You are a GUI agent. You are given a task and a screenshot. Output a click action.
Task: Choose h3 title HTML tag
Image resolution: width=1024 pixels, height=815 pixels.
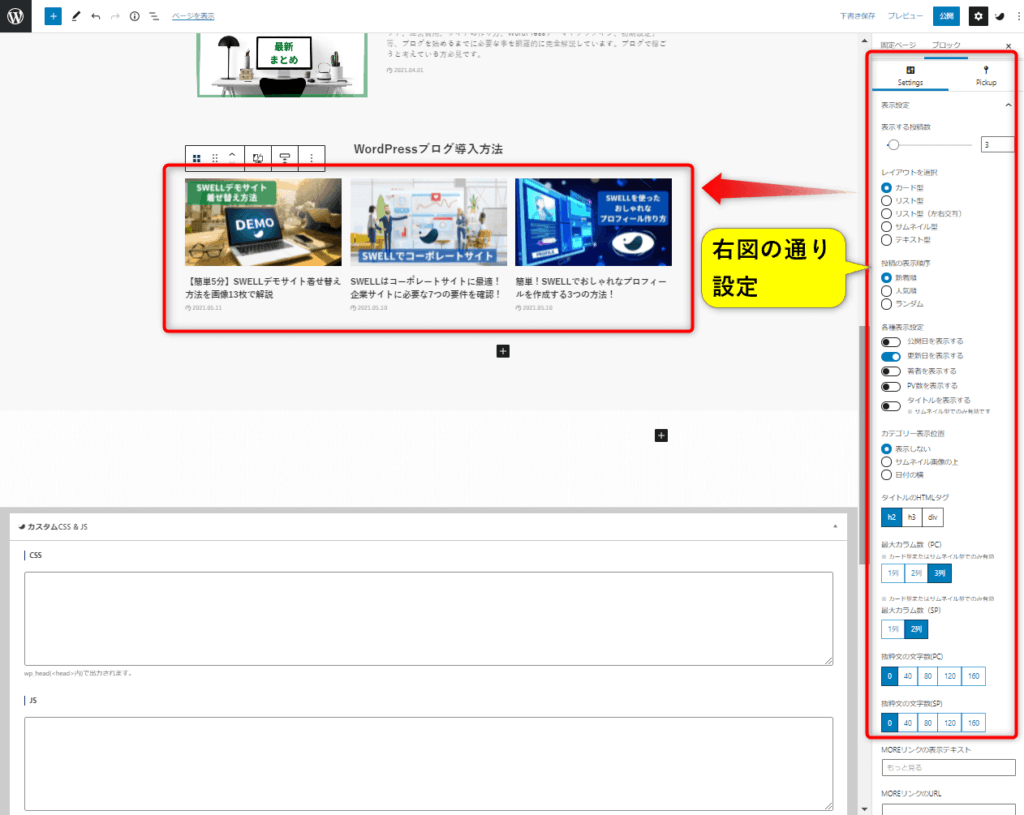pyautogui.click(x=912, y=517)
